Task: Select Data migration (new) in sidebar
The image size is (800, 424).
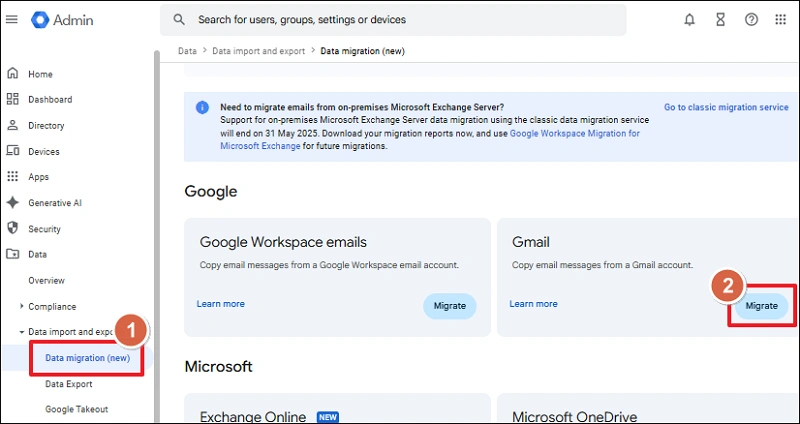Action: [88, 358]
